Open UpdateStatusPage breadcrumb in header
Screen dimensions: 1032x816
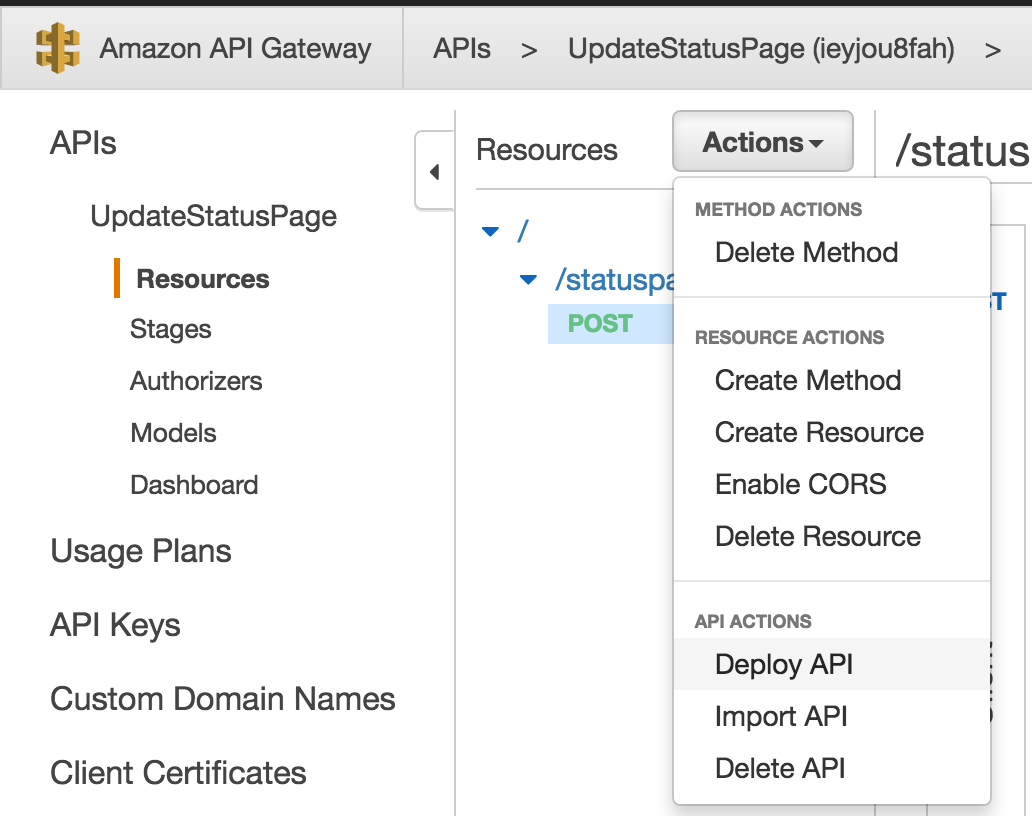(761, 49)
